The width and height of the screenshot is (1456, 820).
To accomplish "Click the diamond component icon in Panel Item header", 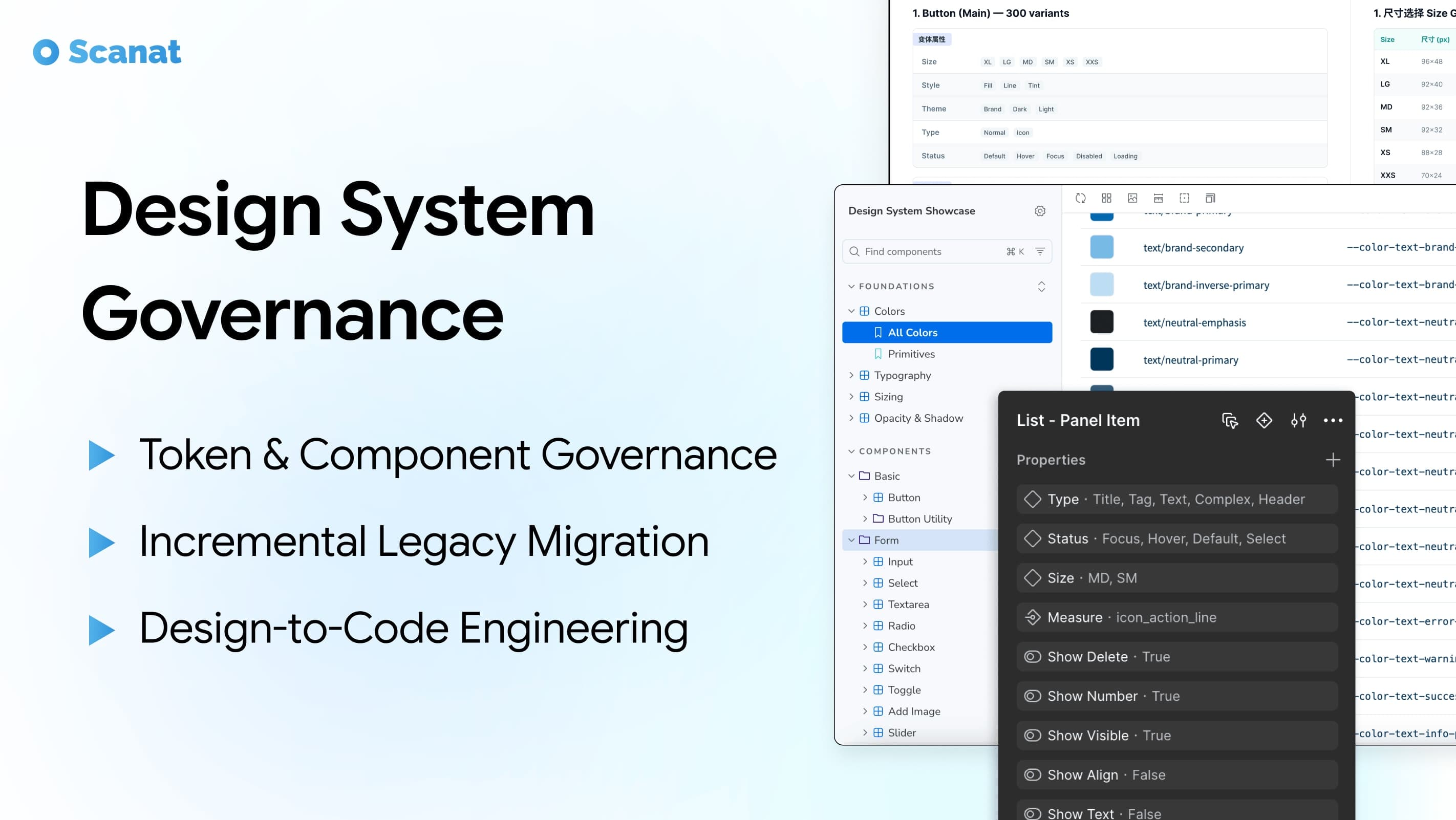I will click(x=1264, y=420).
